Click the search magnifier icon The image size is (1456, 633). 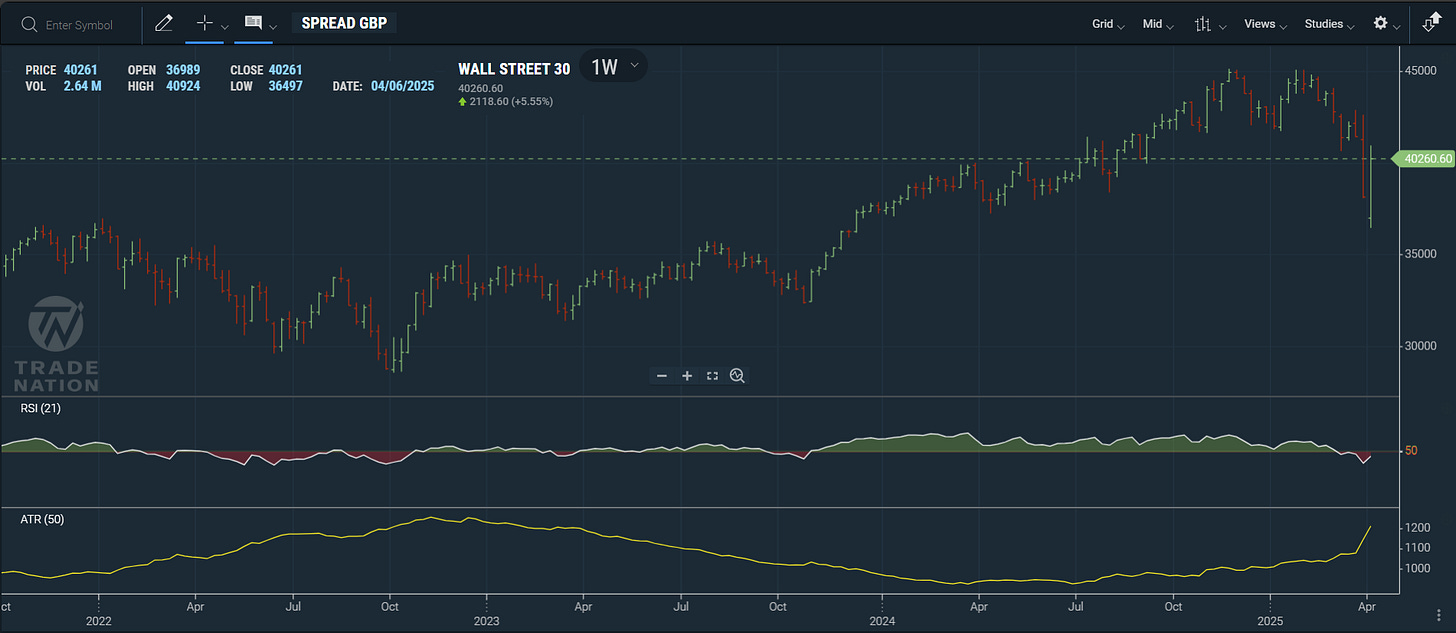coord(29,24)
